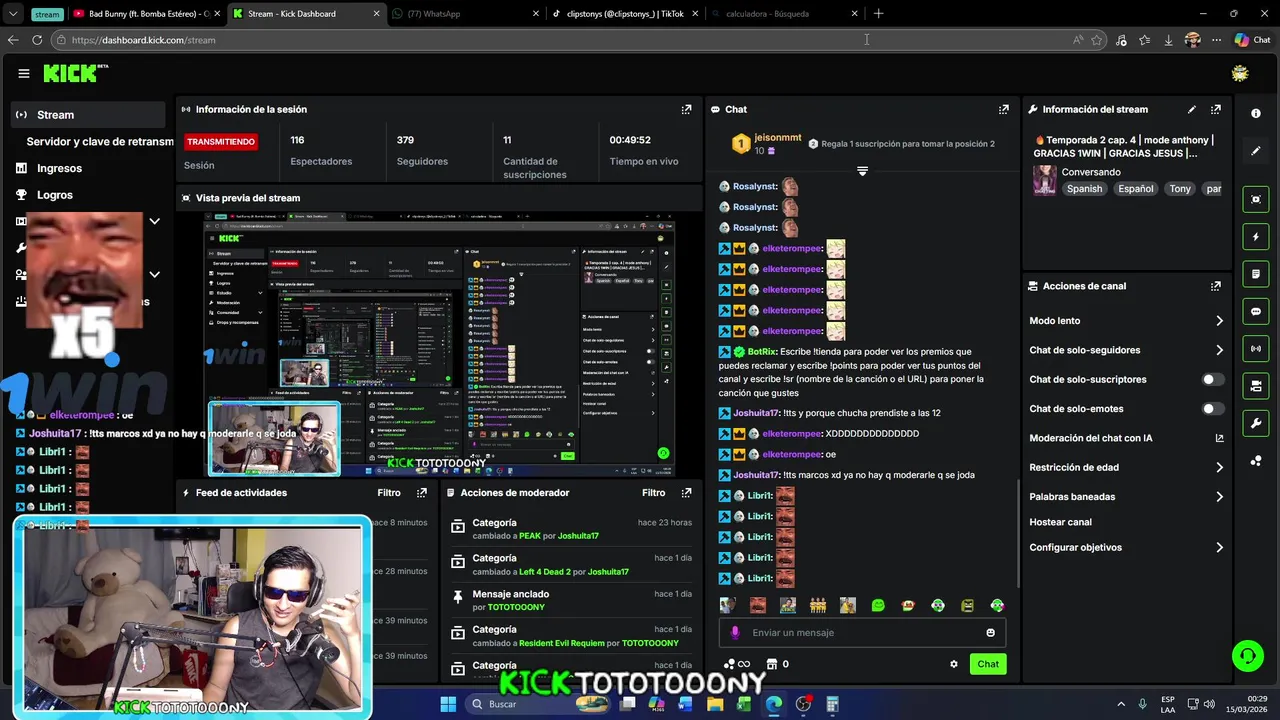Open Excel from the taskbar

tap(745, 704)
